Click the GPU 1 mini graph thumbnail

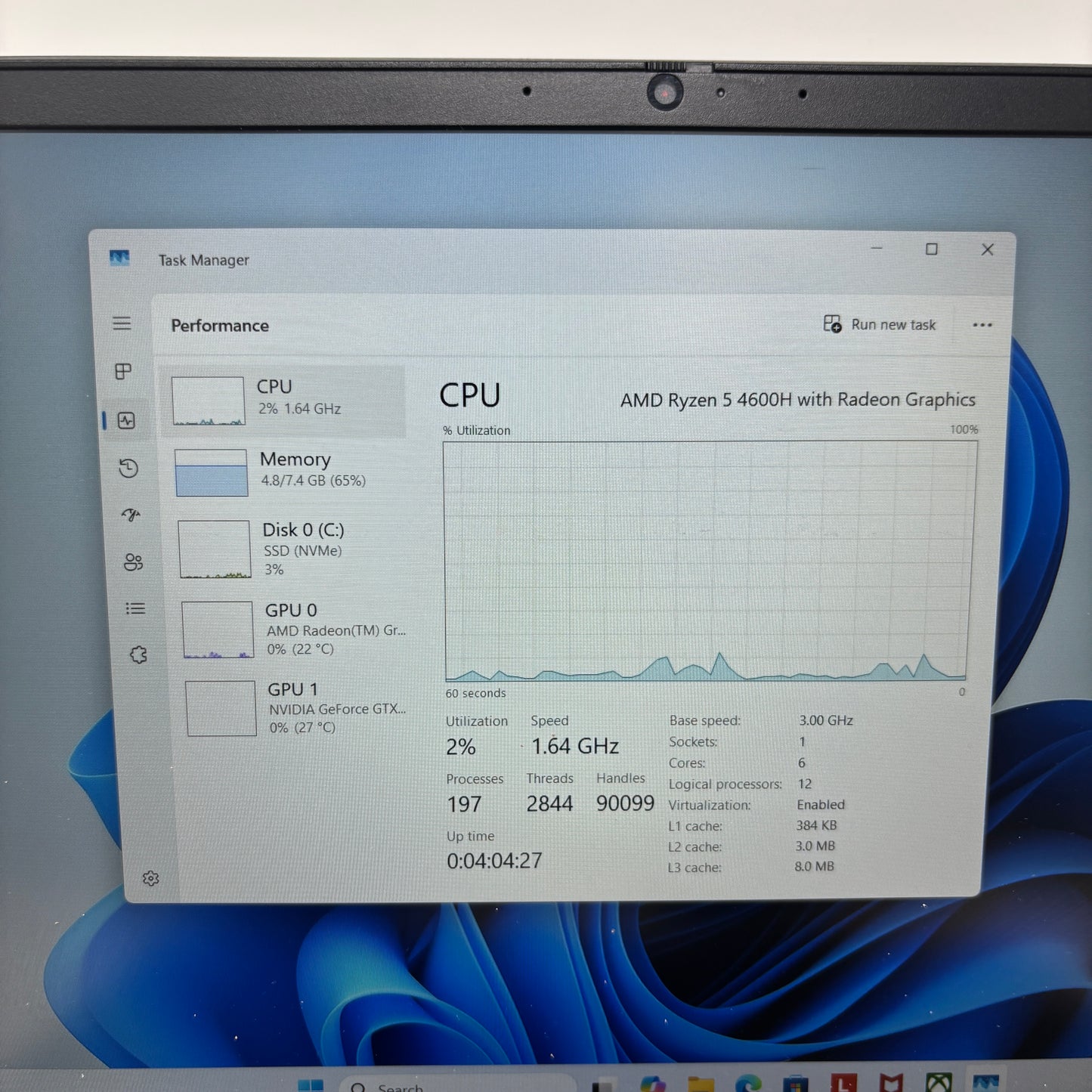[221, 708]
